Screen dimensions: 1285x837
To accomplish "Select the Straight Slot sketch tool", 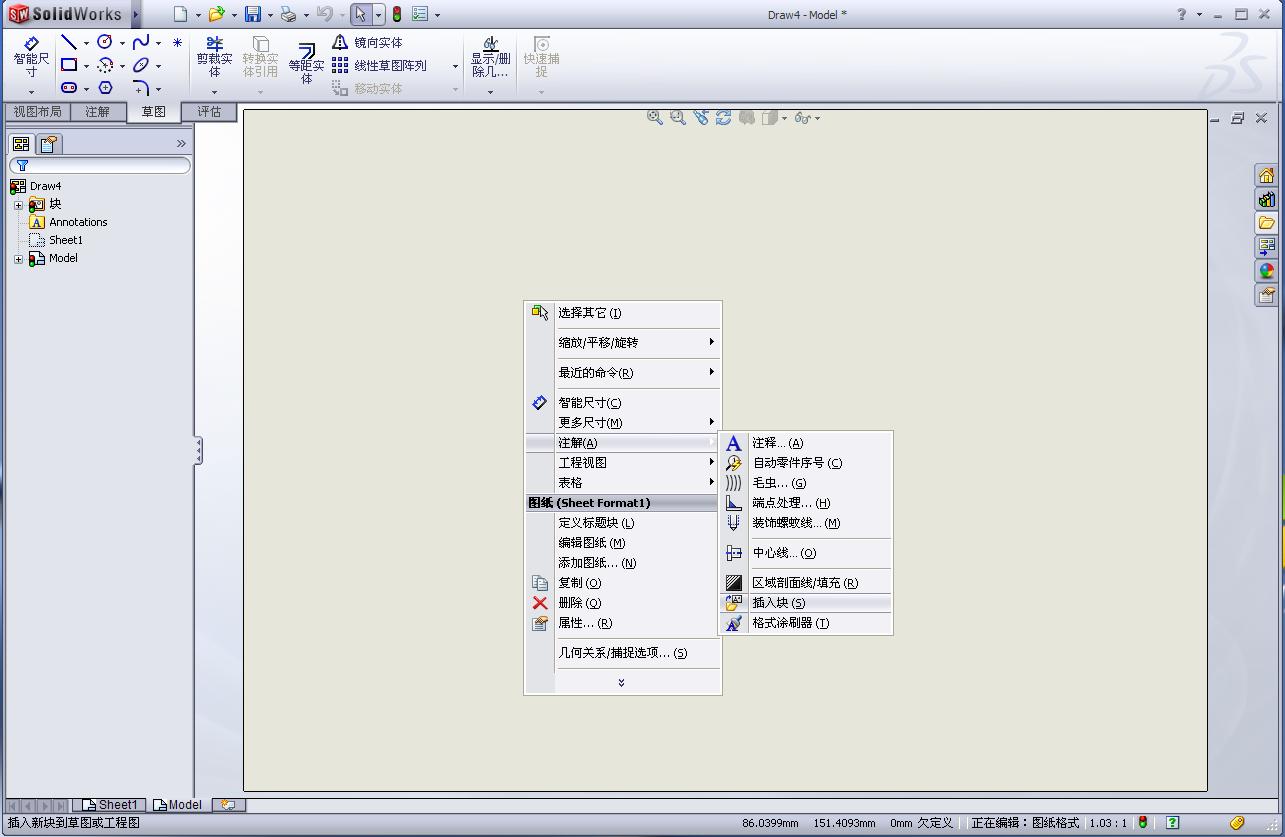I will (x=69, y=88).
